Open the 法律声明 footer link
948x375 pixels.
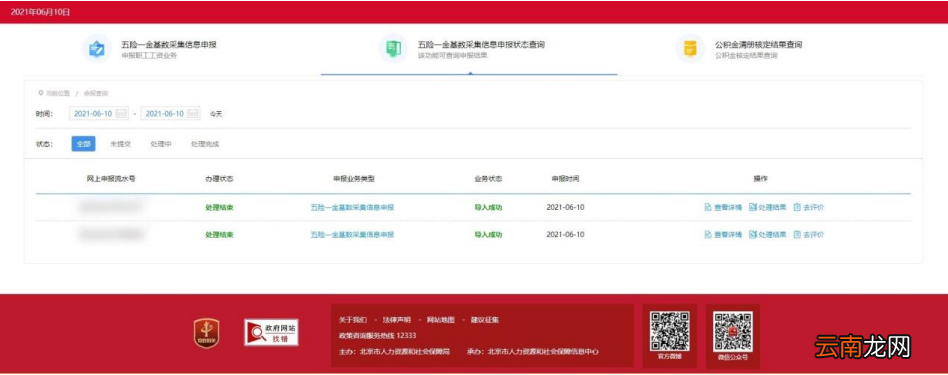(397, 319)
